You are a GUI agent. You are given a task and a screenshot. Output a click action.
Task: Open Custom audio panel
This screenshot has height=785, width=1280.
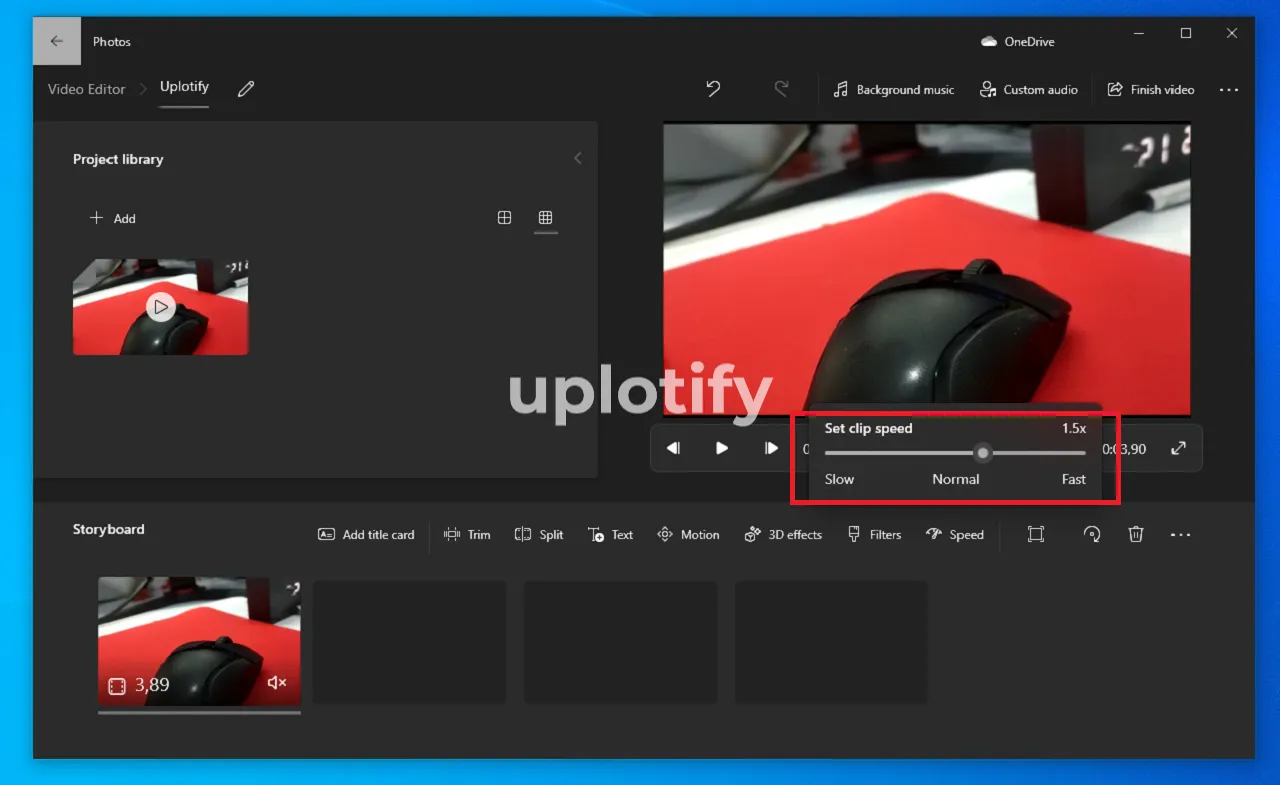[x=1029, y=90]
